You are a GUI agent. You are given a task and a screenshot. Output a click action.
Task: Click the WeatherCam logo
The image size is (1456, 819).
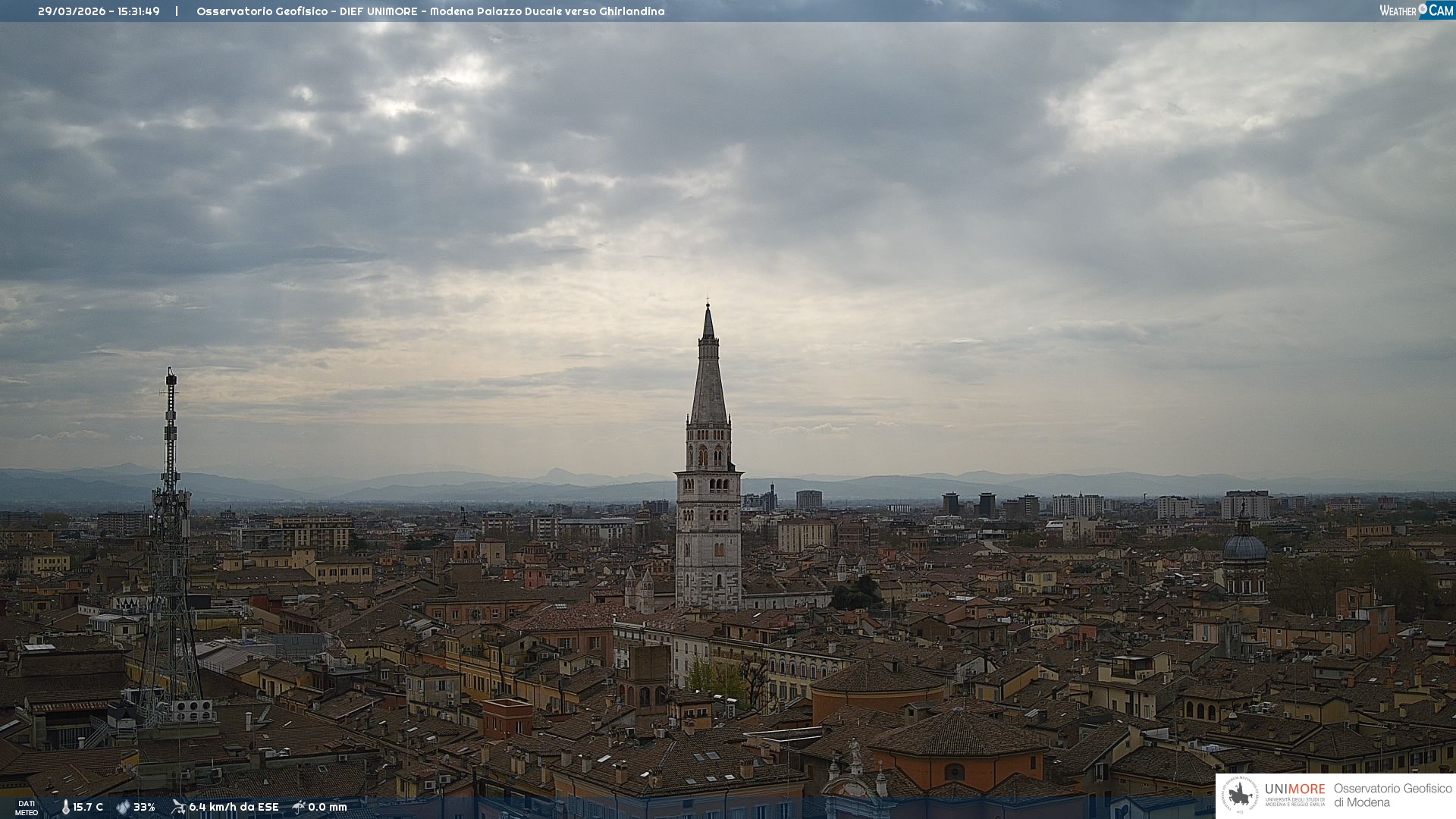click(1416, 11)
